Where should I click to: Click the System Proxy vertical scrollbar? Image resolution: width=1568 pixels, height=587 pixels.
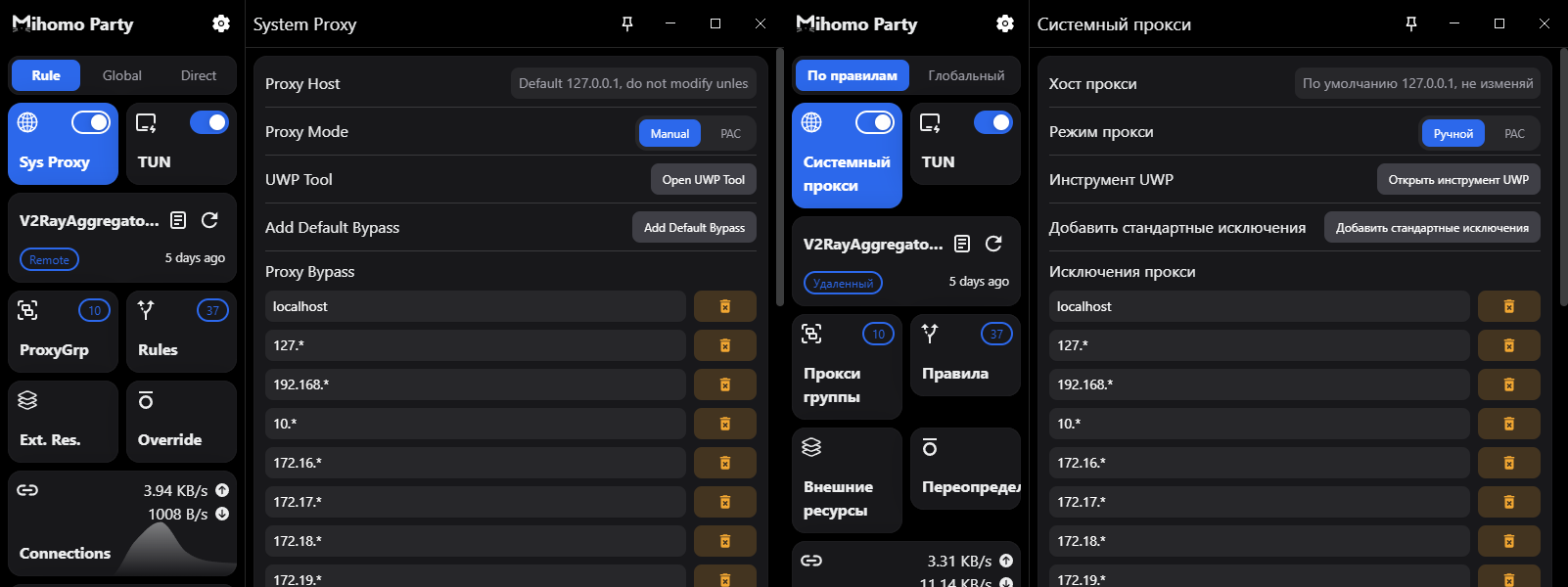tap(779, 176)
